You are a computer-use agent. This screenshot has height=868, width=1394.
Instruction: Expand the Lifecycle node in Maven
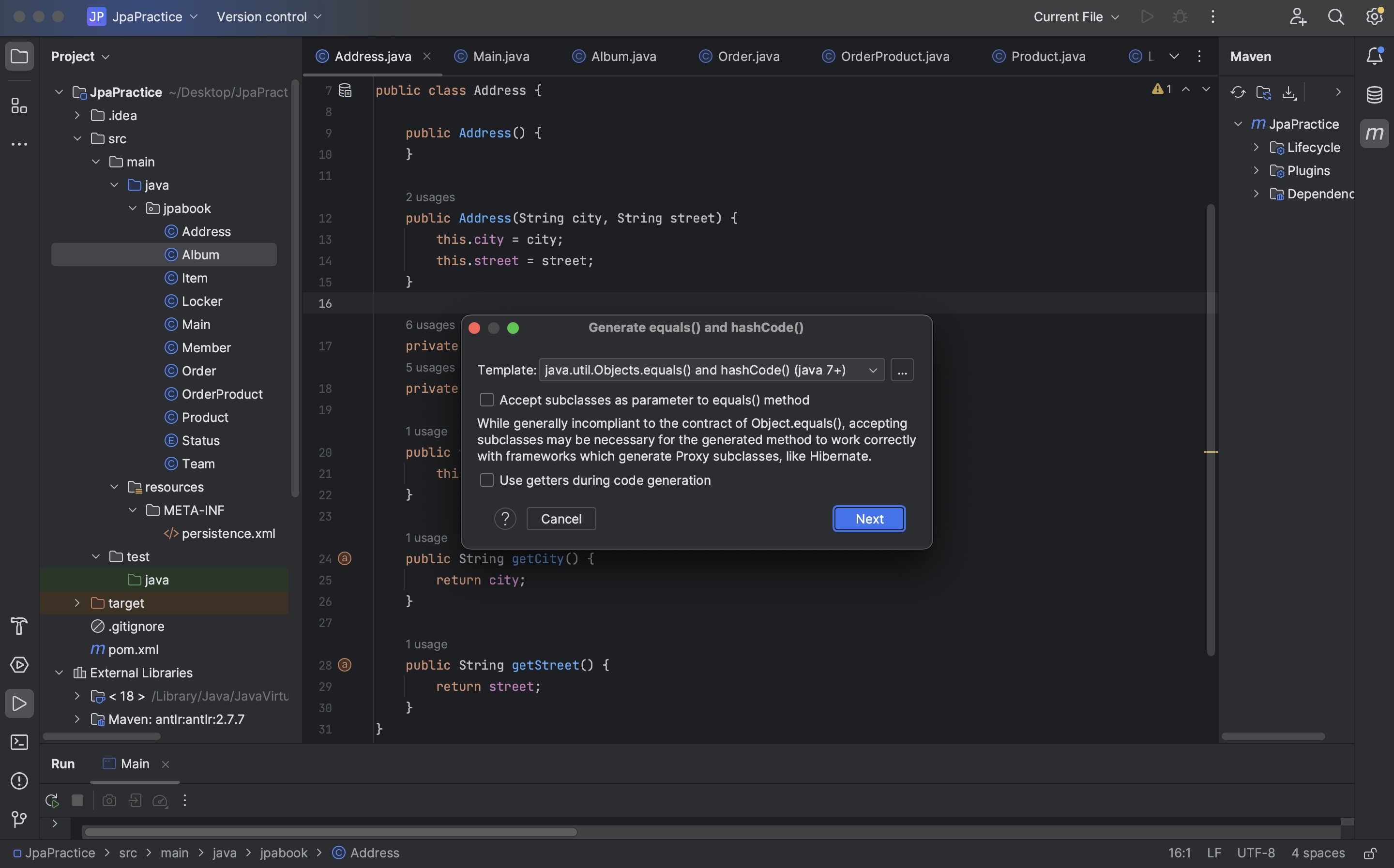1256,148
